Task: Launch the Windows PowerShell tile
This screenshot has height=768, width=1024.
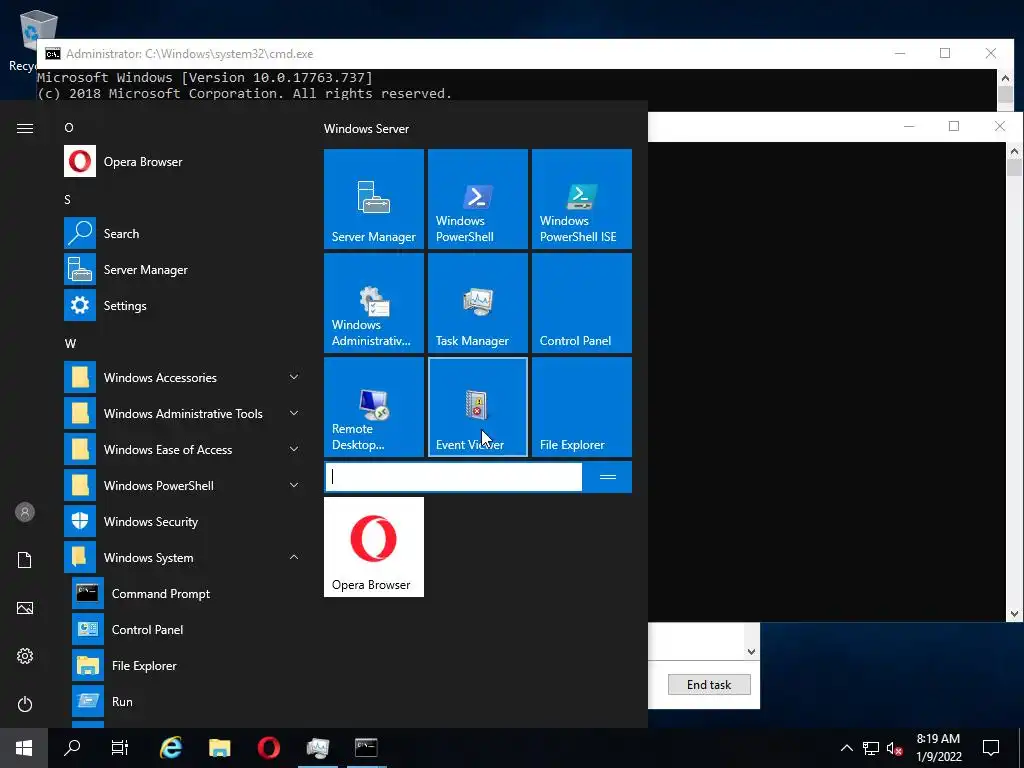Action: tap(477, 199)
